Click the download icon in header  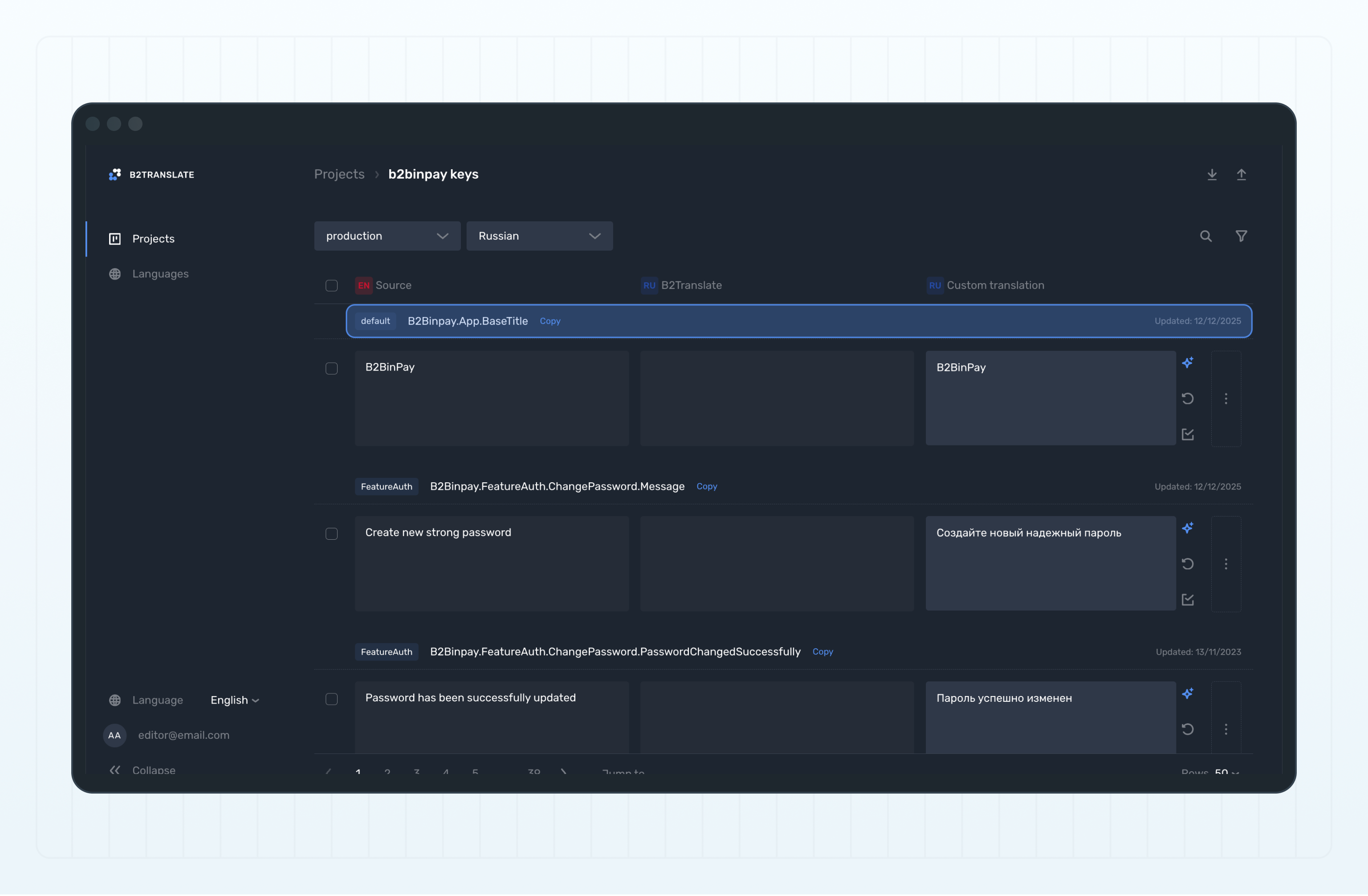tap(1212, 175)
